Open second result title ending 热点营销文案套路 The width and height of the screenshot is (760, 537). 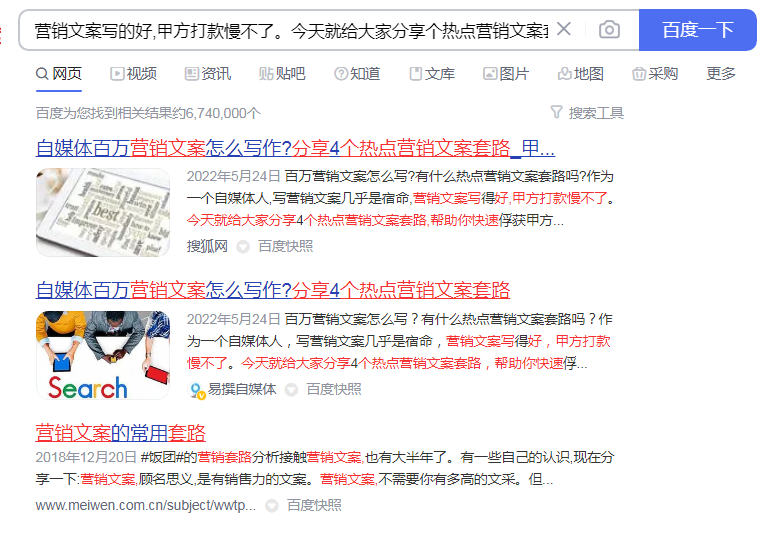(x=273, y=290)
